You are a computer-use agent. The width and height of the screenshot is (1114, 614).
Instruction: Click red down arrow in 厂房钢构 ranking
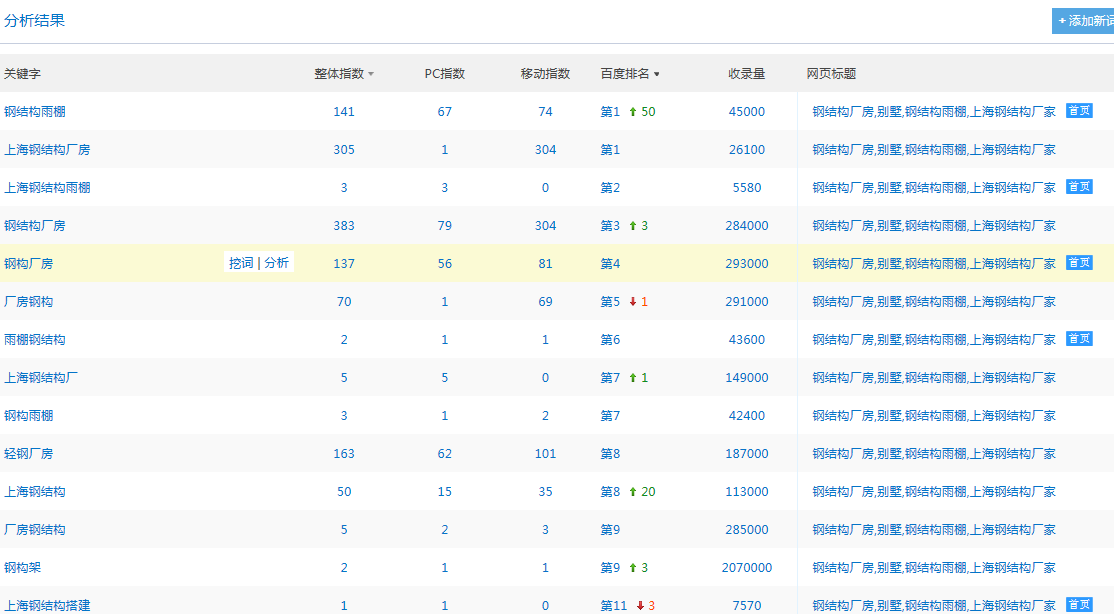[x=633, y=302]
